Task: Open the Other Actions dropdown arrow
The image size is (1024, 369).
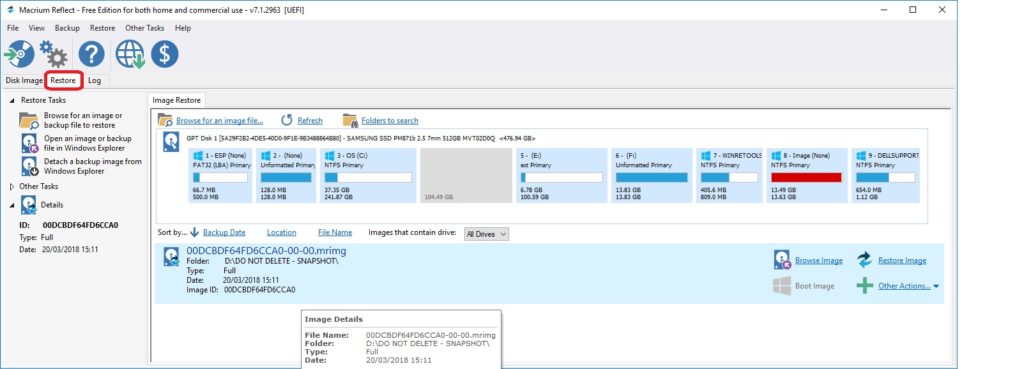Action: pos(936,286)
